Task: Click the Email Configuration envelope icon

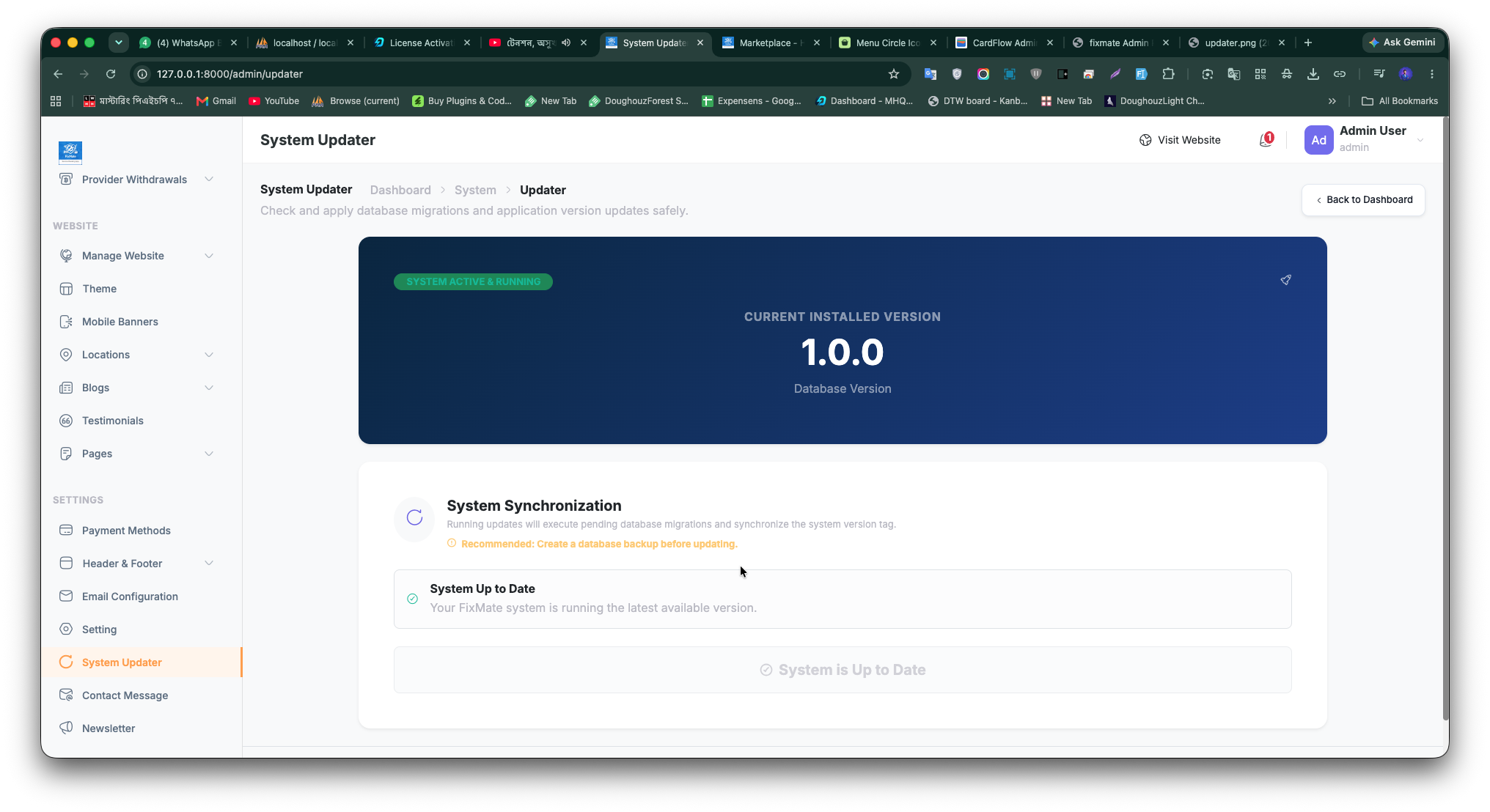Action: click(x=66, y=597)
